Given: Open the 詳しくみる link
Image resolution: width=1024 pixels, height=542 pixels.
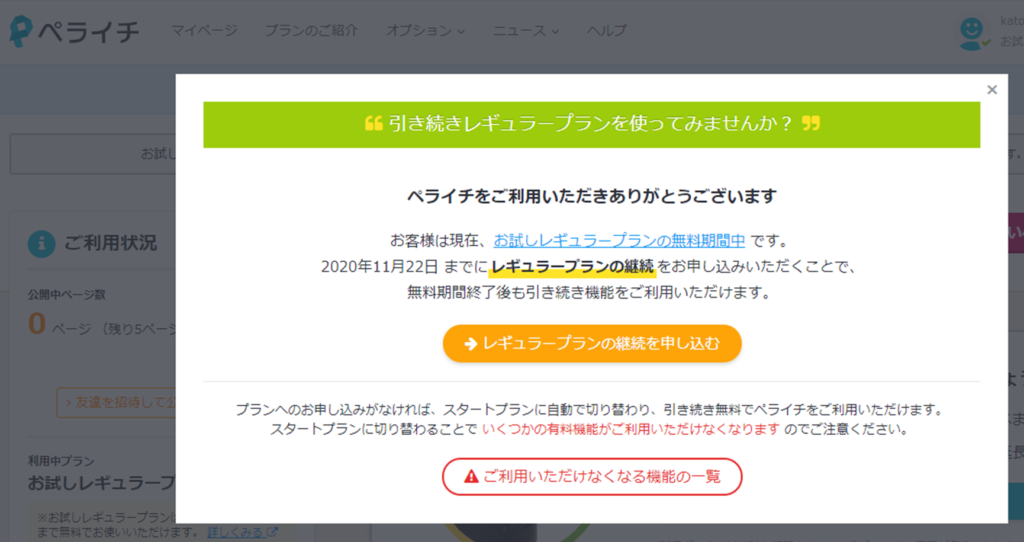Looking at the screenshot, I should [242, 533].
